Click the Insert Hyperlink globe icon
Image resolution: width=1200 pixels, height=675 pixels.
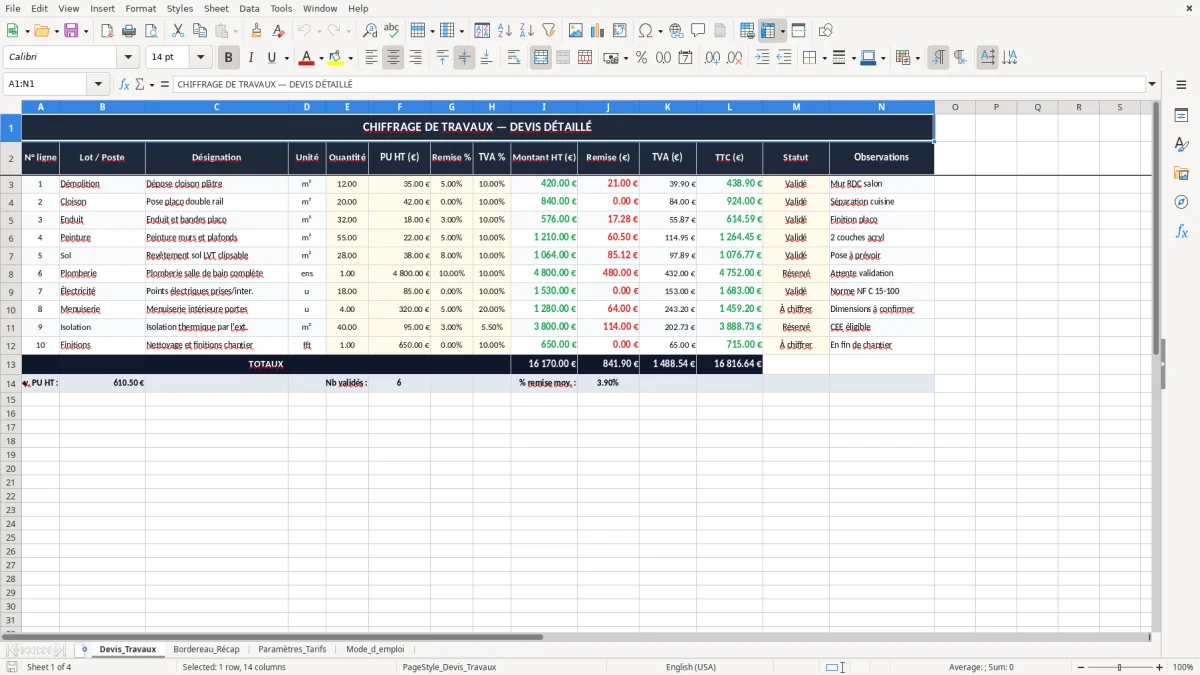coord(676,31)
